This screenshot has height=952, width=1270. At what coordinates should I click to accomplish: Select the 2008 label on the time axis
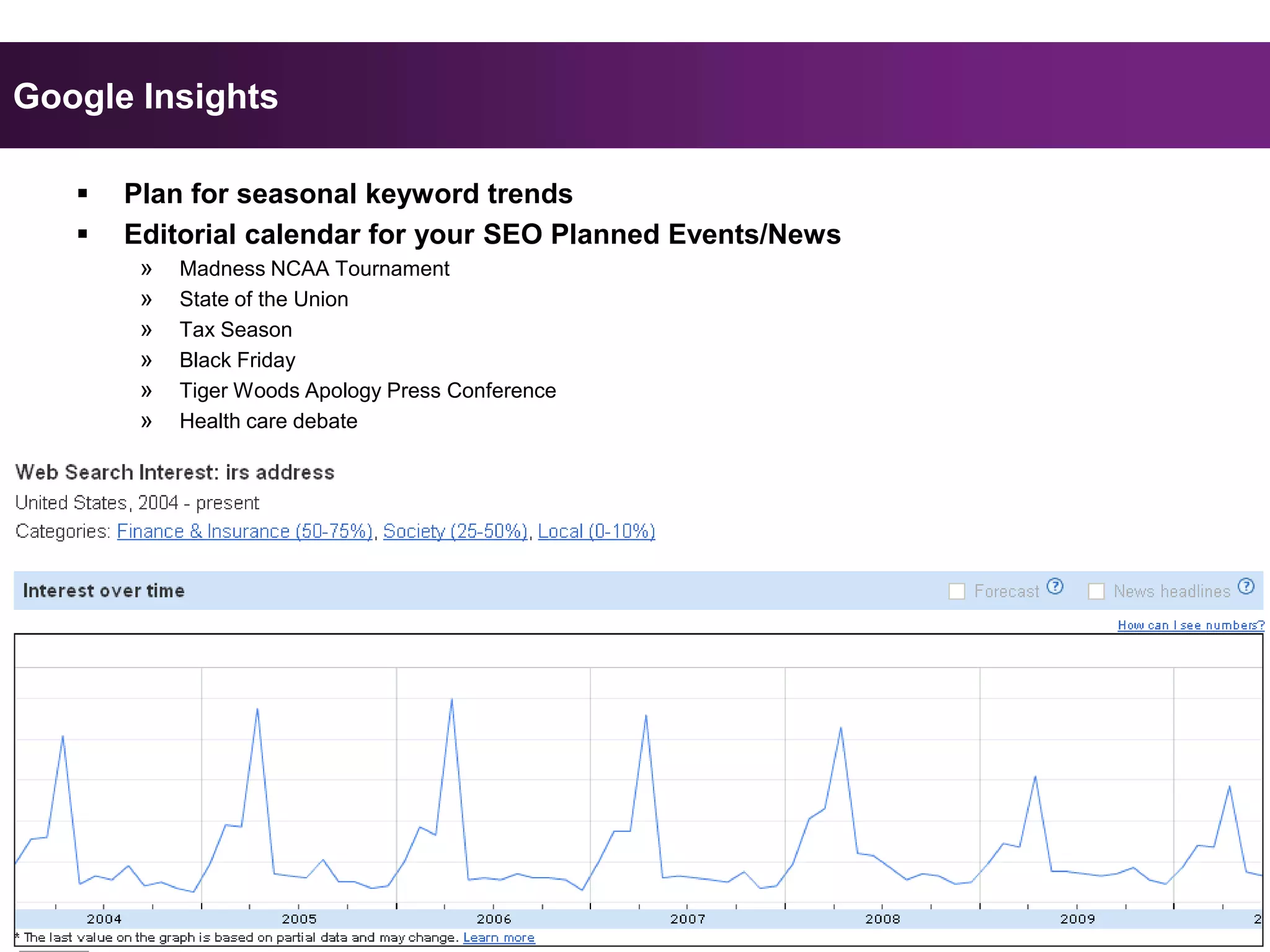pos(882,919)
